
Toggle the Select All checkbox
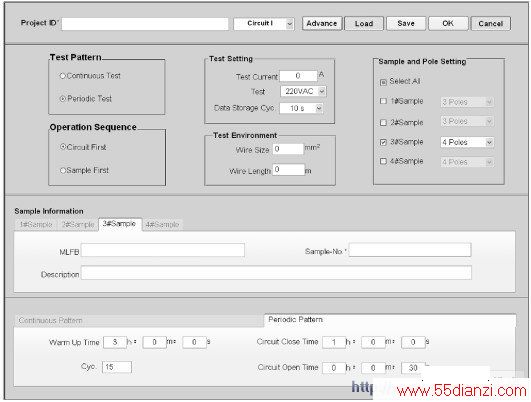383,82
